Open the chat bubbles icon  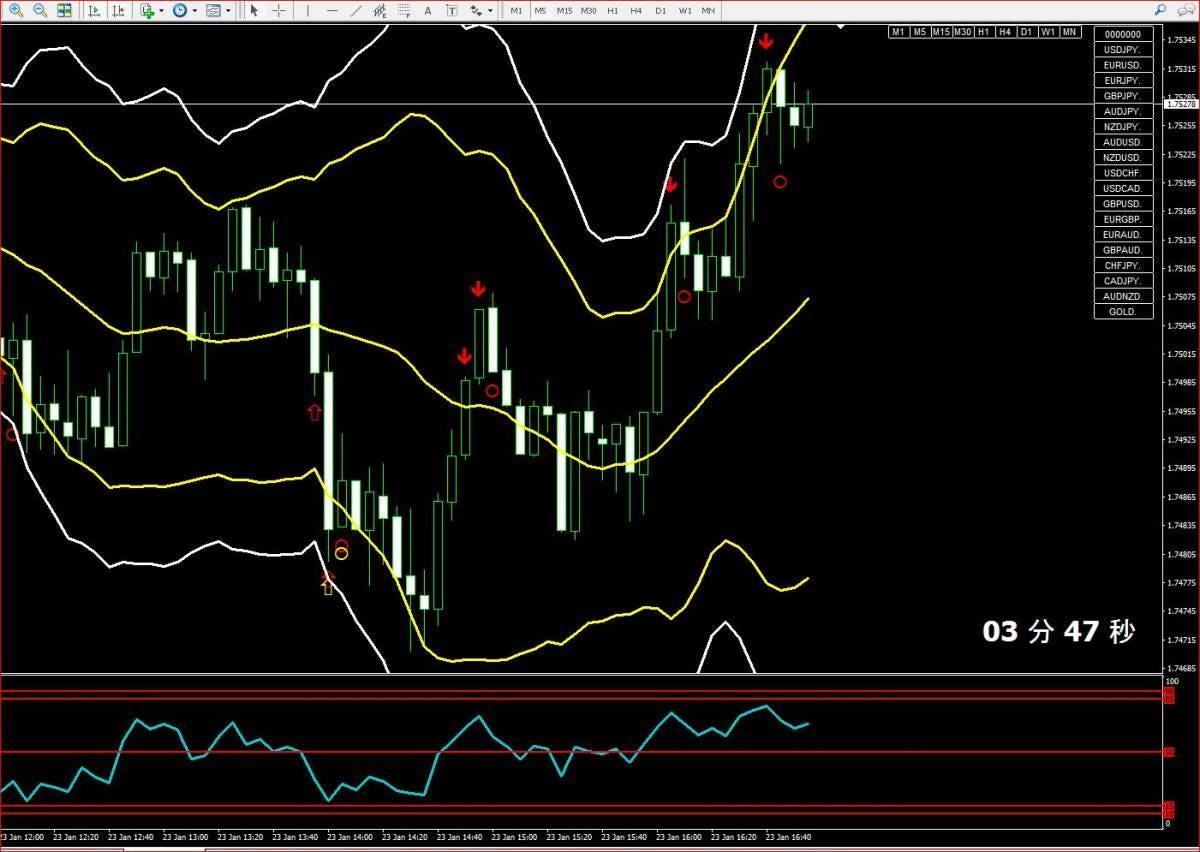click(1184, 10)
